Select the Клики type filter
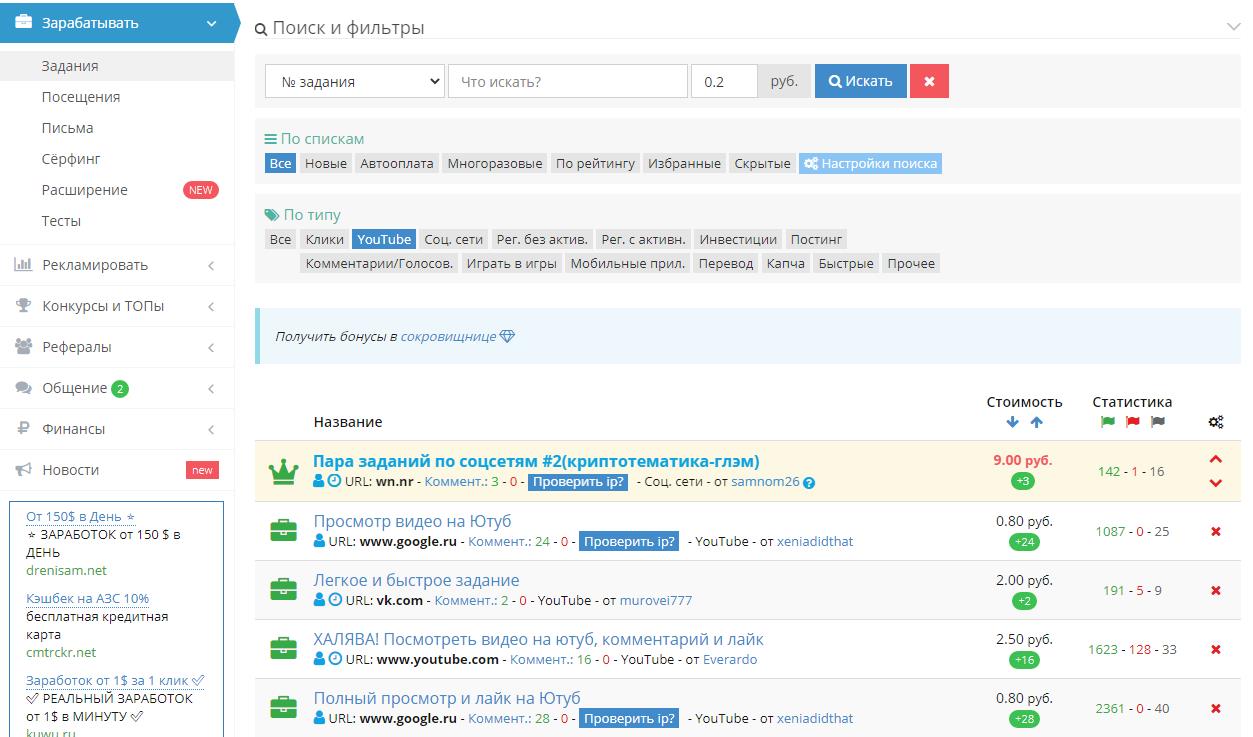 point(325,239)
